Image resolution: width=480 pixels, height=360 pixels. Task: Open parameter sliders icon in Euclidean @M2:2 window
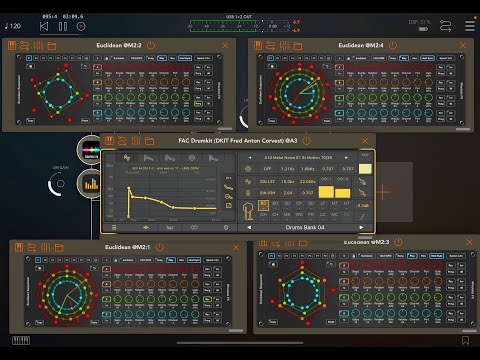(38, 45)
